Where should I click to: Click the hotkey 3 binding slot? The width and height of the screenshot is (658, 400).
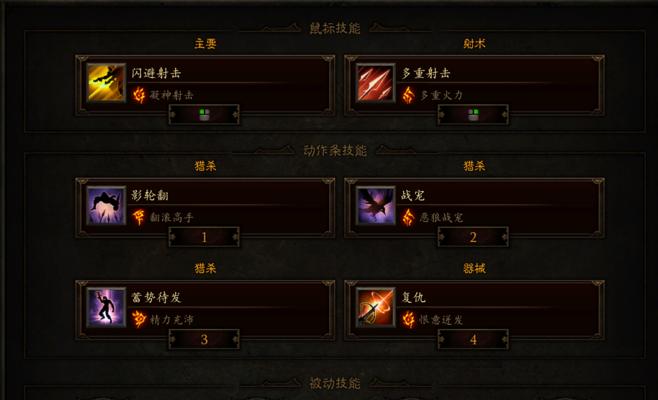point(204,339)
